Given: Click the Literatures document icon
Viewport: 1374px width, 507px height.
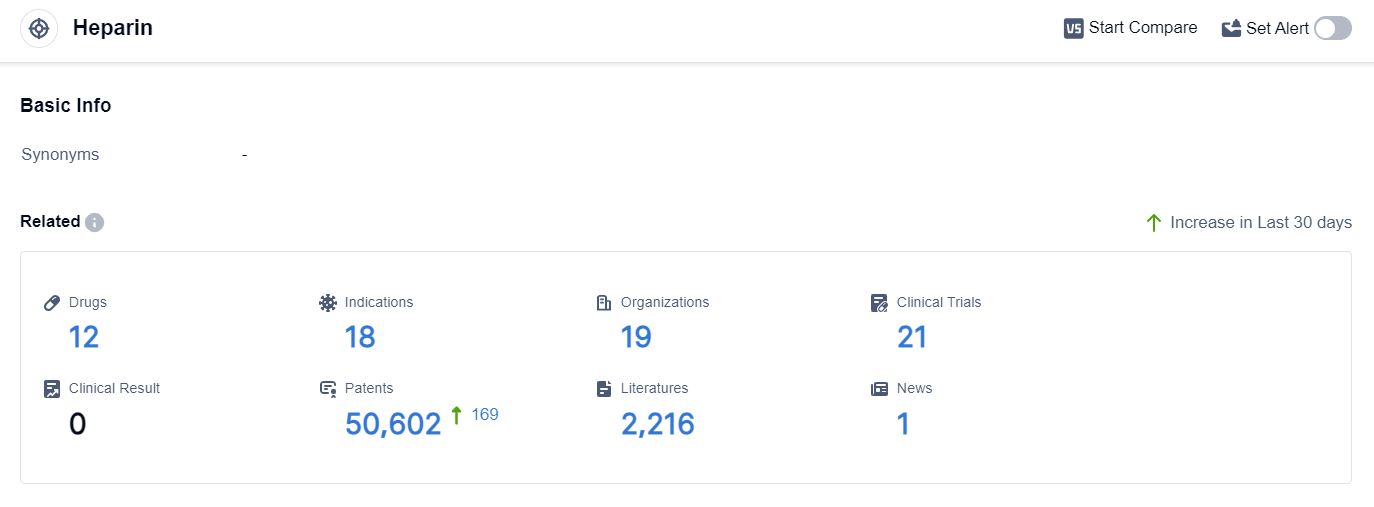Looking at the screenshot, I should pos(603,389).
